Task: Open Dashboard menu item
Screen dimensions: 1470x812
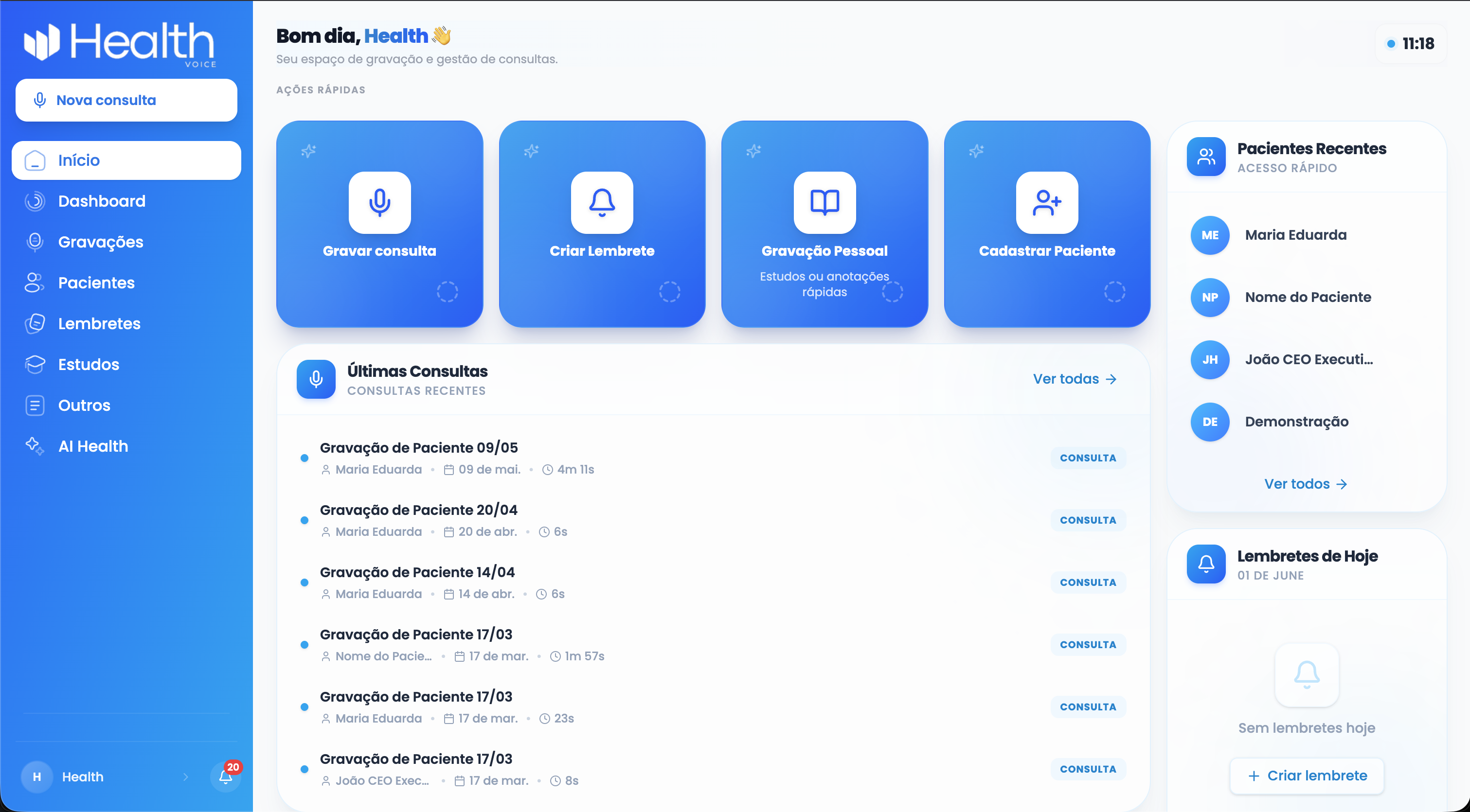Action: tap(126, 201)
